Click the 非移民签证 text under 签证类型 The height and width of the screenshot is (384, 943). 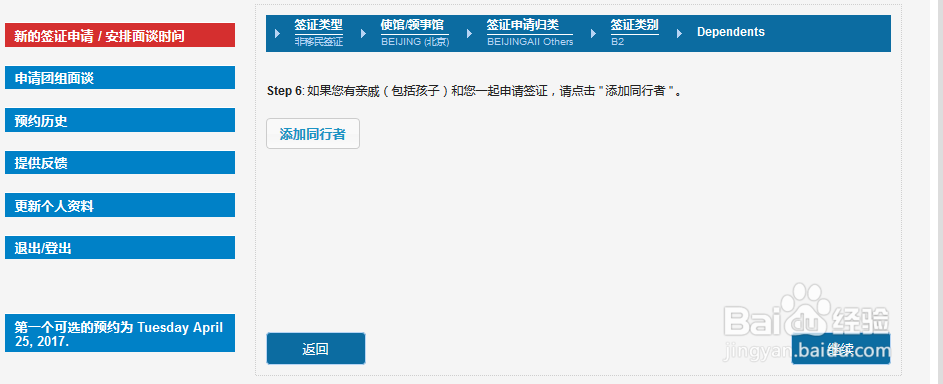319,42
